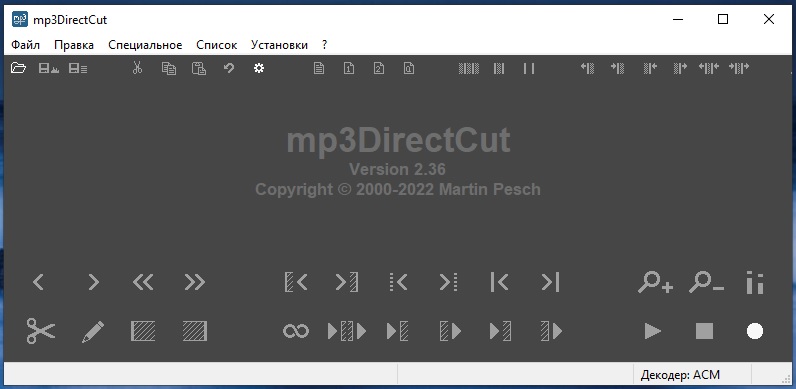This screenshot has width=796, height=389.
Task: Click the double right chevron fast-forward button
Action: (195, 282)
